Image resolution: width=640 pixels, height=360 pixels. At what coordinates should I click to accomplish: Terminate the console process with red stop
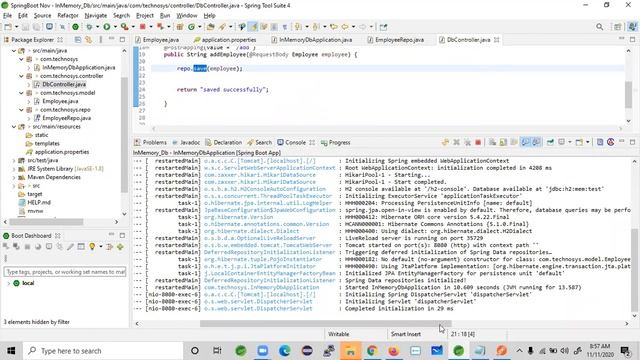[x=478, y=142]
